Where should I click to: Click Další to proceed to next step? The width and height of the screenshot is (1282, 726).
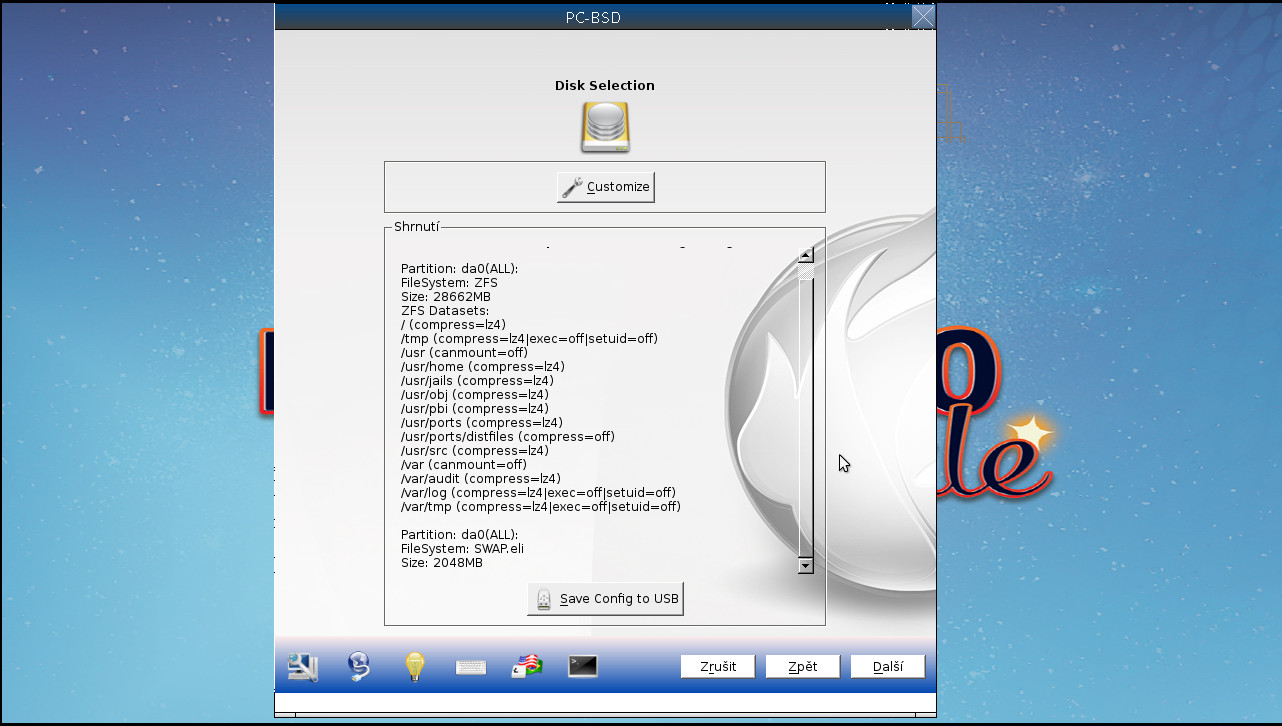click(x=887, y=666)
